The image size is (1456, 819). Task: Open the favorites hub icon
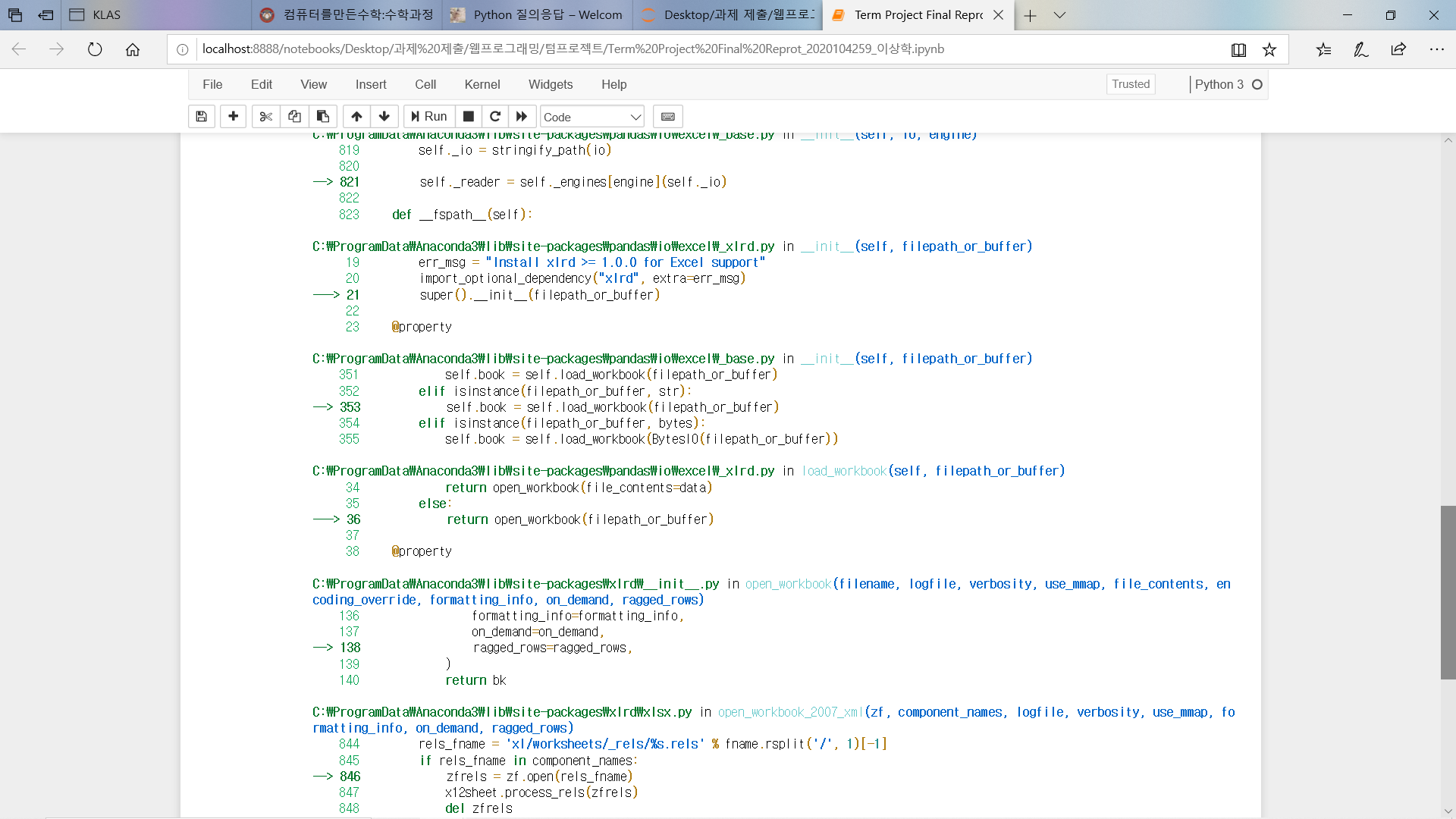(x=1323, y=49)
